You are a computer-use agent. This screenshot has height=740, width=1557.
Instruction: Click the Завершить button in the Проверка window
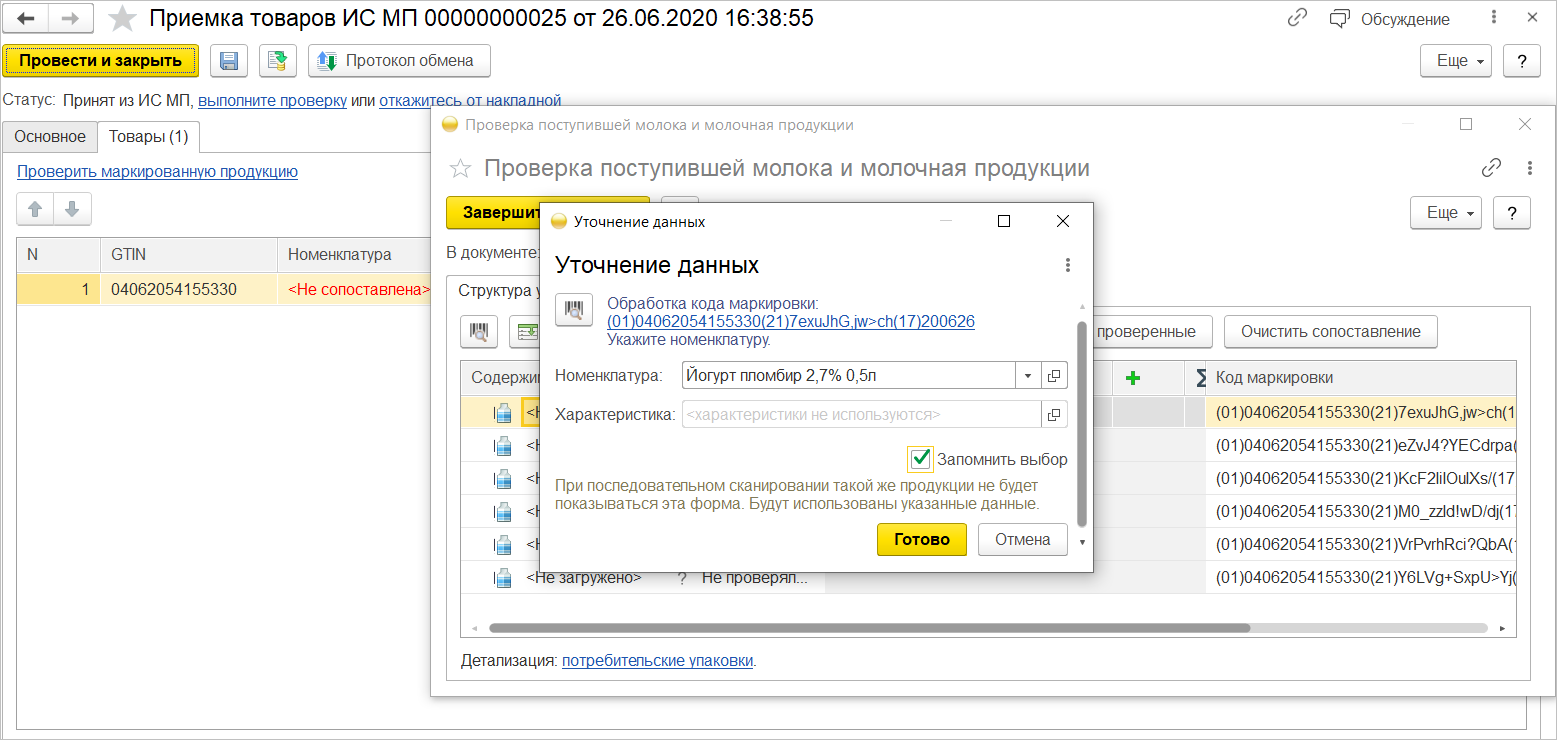click(x=495, y=213)
